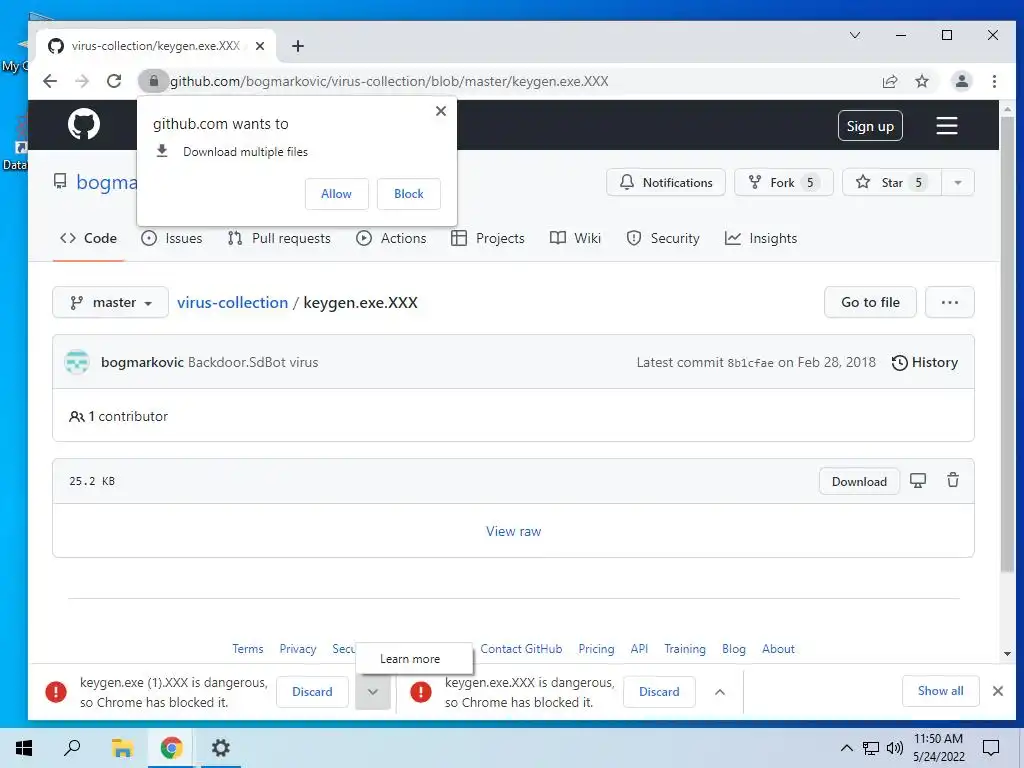This screenshot has width=1024, height=768.
Task: Click the browser forward arrow
Action: pos(82,81)
